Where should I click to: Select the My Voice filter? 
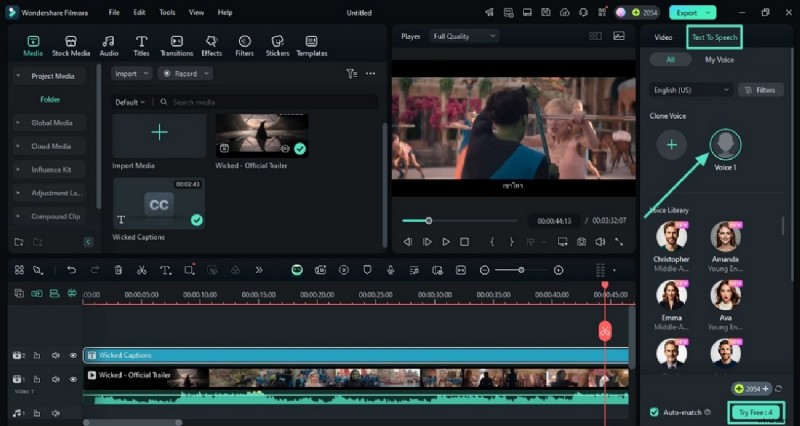pyautogui.click(x=719, y=60)
